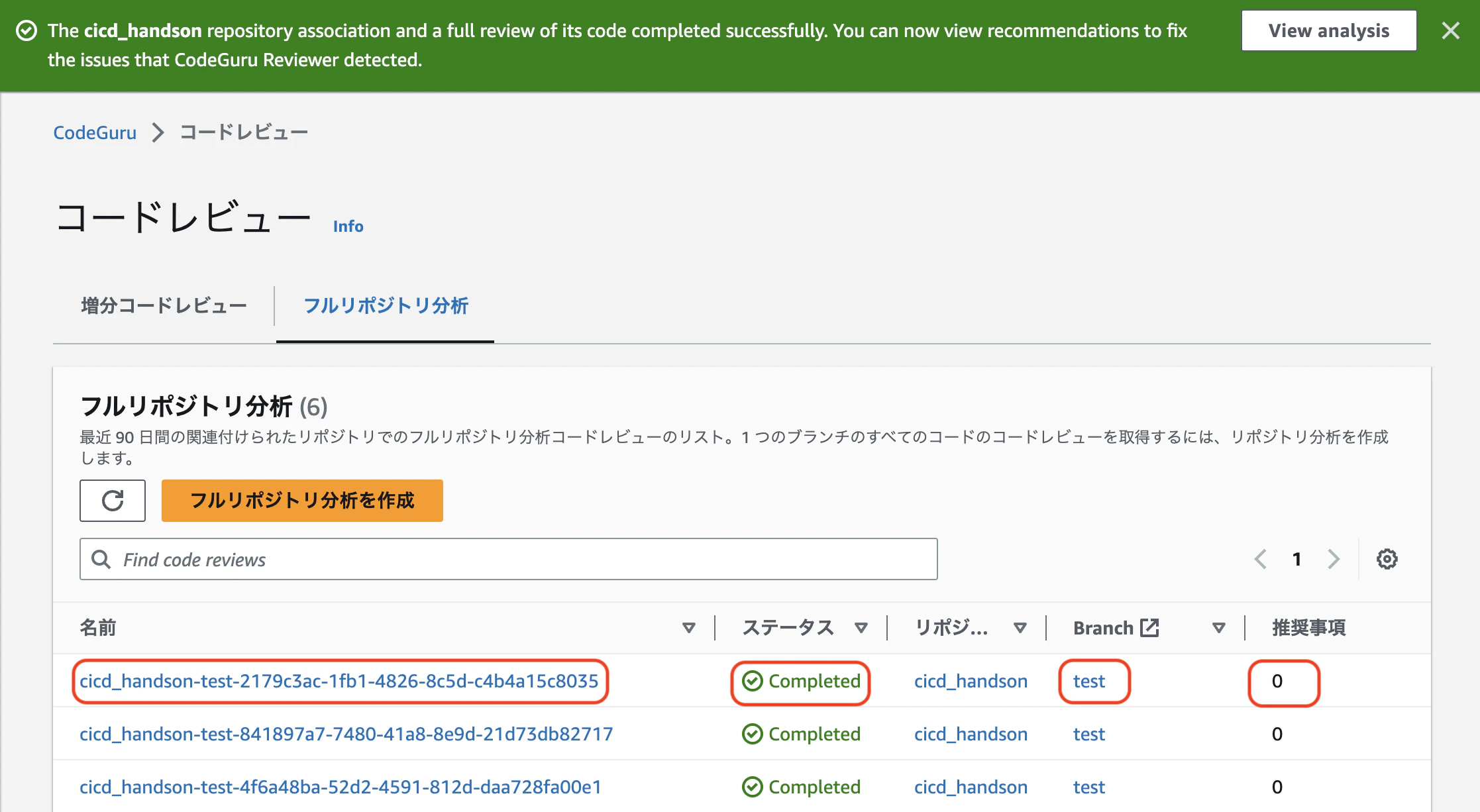Screen dimensions: 1480x812
Task: Click the View analysis button
Action: tap(1328, 30)
